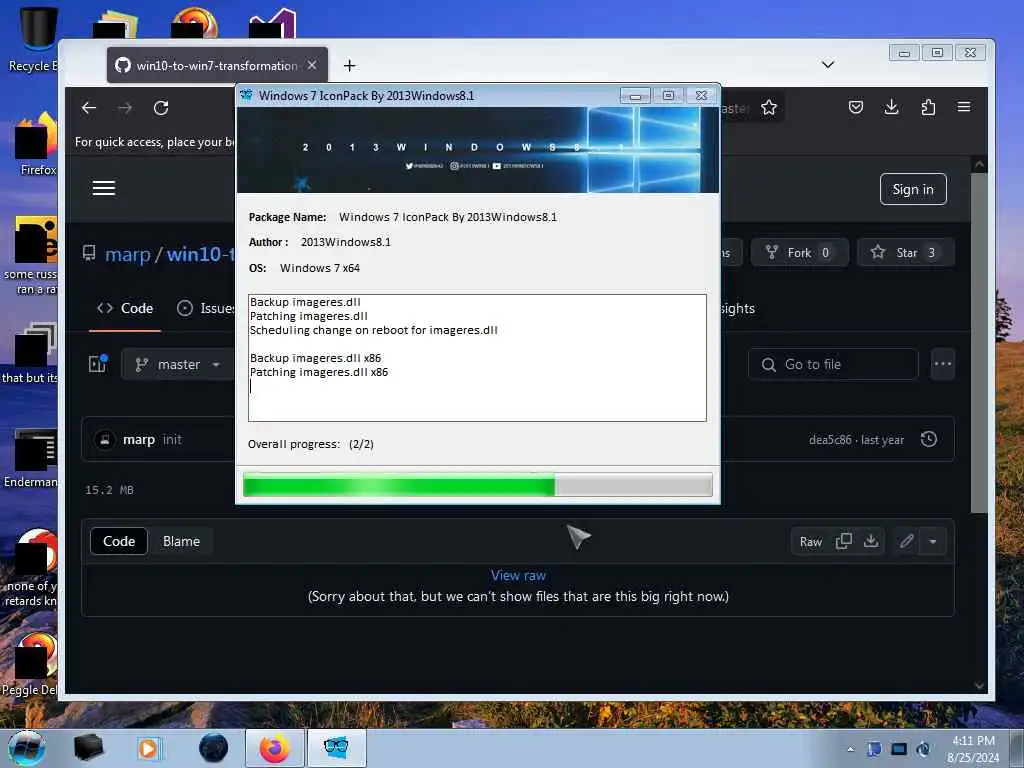Screen dimensions: 1024x768
Task: Click the IconPack installer title bar icon
Action: coord(246,95)
